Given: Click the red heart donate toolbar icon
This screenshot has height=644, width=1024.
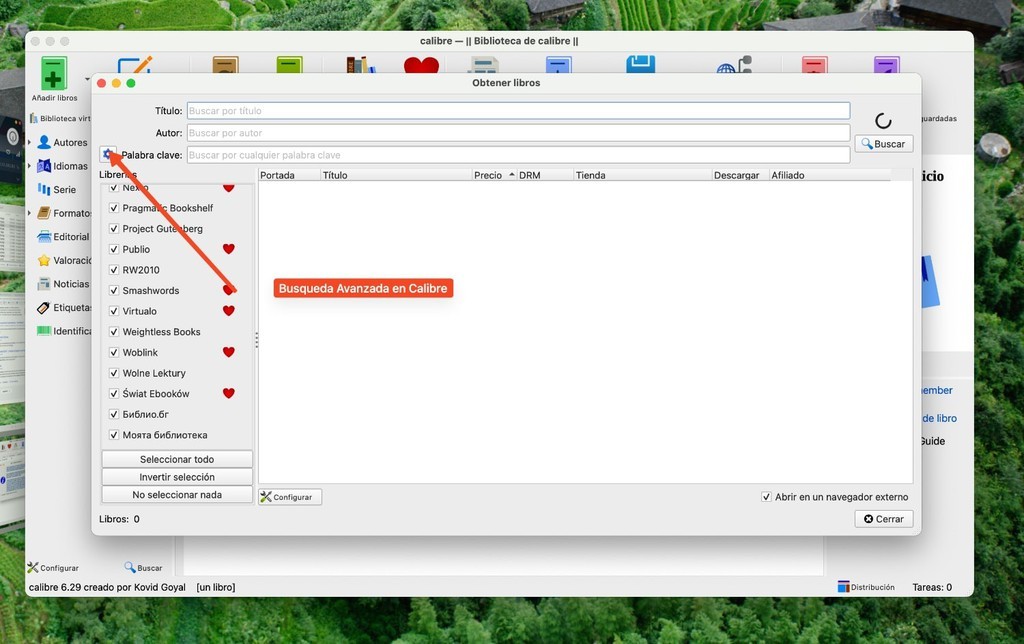Looking at the screenshot, I should 421,65.
